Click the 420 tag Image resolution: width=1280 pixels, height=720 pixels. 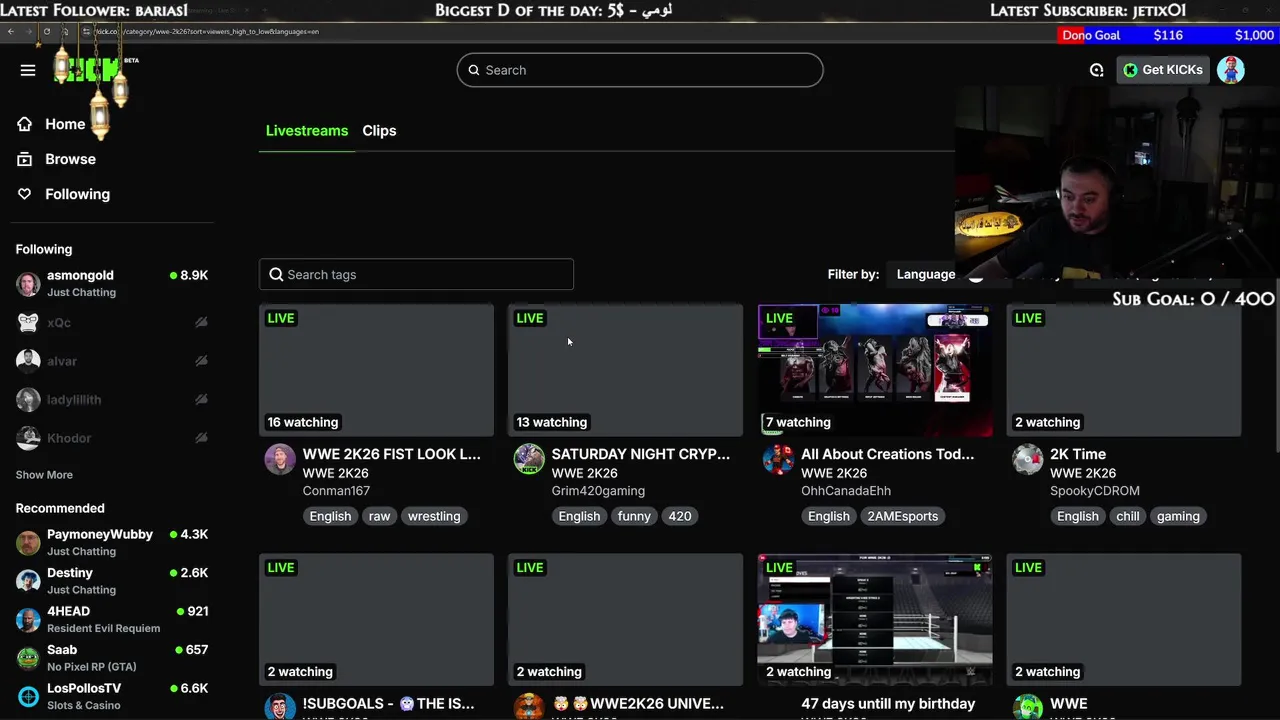680,516
